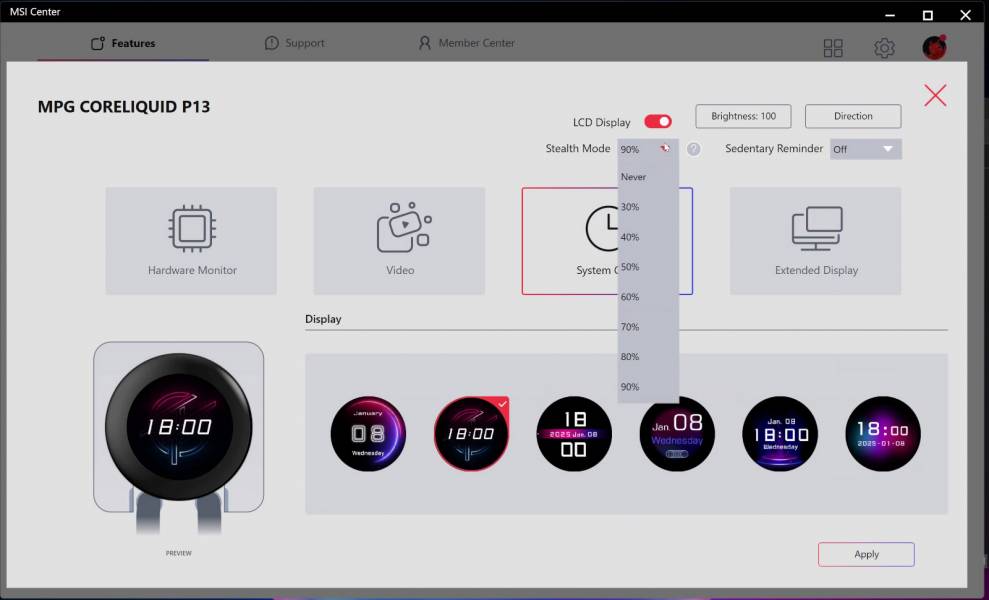Expand the Sedentary Reminder dropdown
This screenshot has height=600, width=989.
[865, 149]
